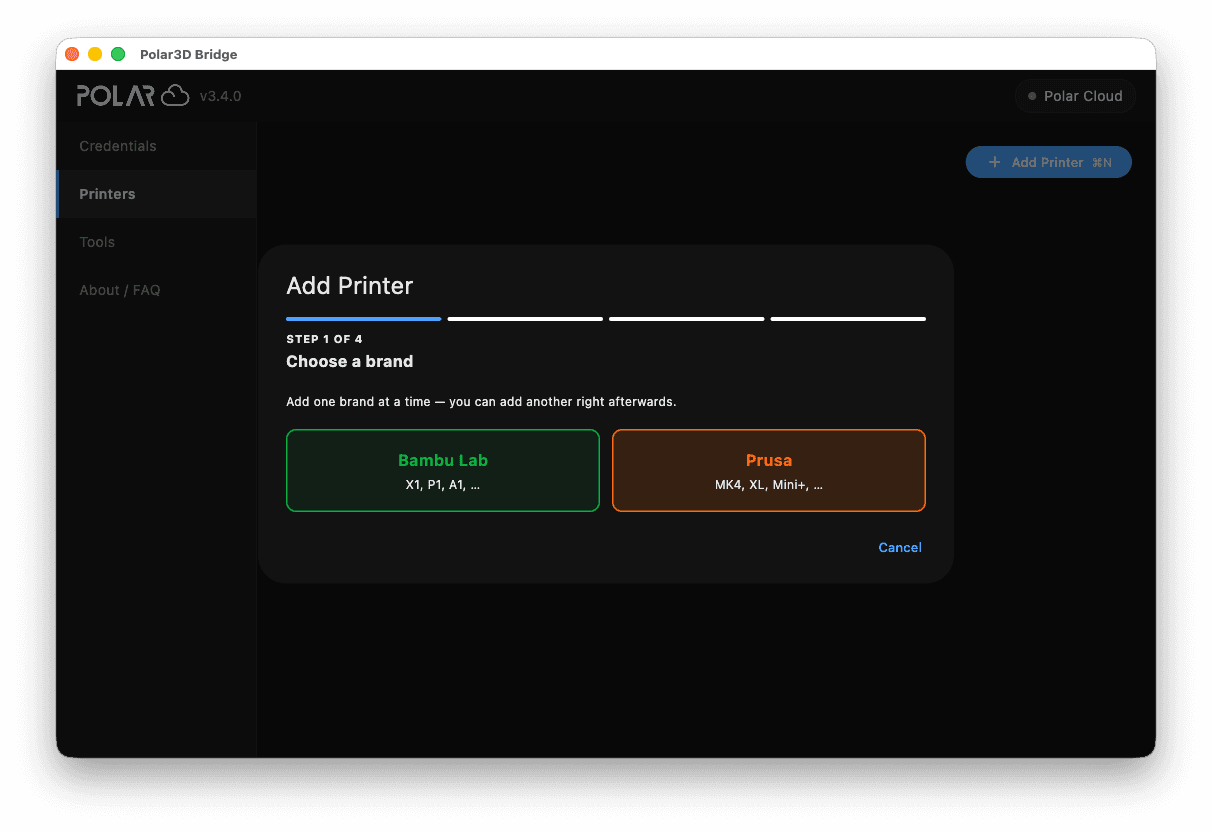This screenshot has height=832, width=1212.
Task: Click the Polar Cloud status dot
Action: tap(1032, 96)
